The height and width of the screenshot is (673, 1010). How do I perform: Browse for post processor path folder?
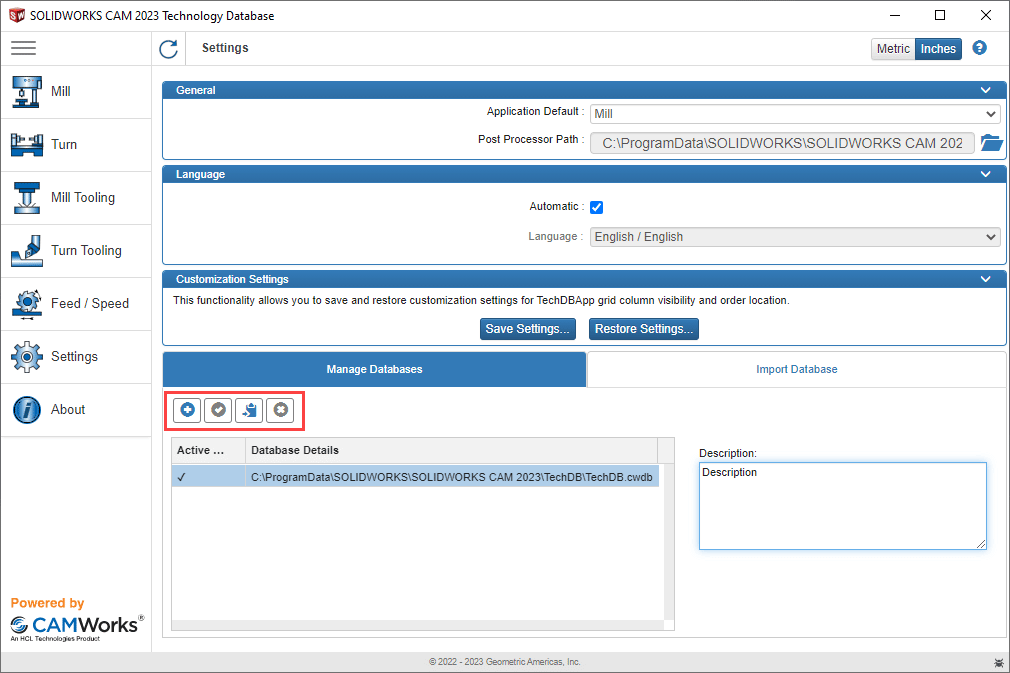coord(991,142)
